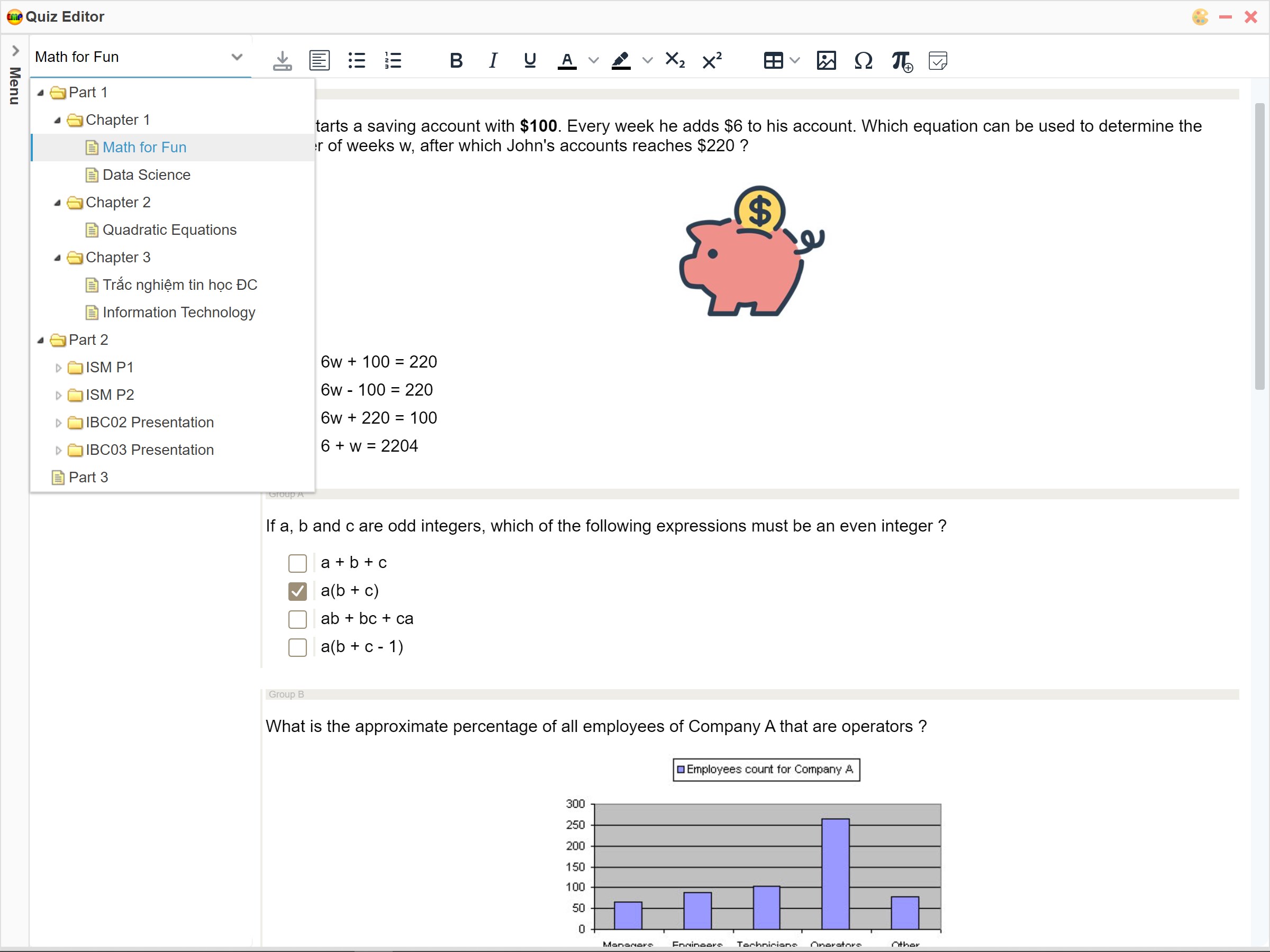Open the font color dropdown arrow
1270x952 pixels.
tap(594, 60)
